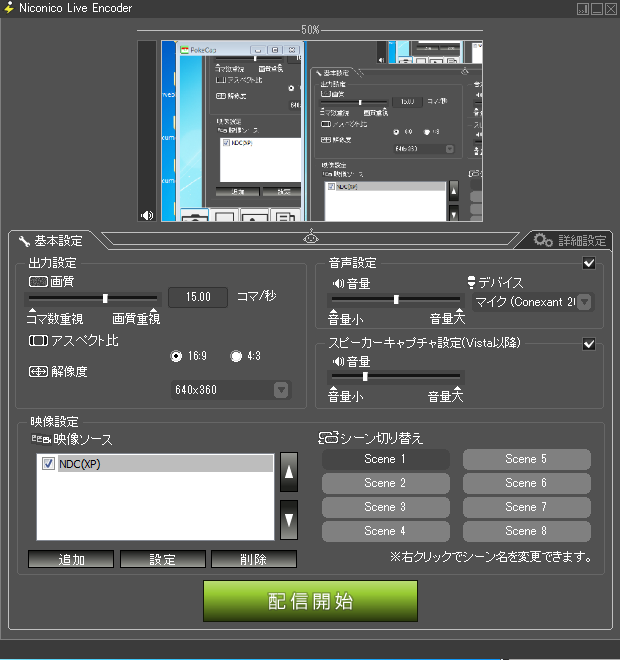Click the speaker icon beside the preview
This screenshot has width=620, height=660.
pos(147,216)
